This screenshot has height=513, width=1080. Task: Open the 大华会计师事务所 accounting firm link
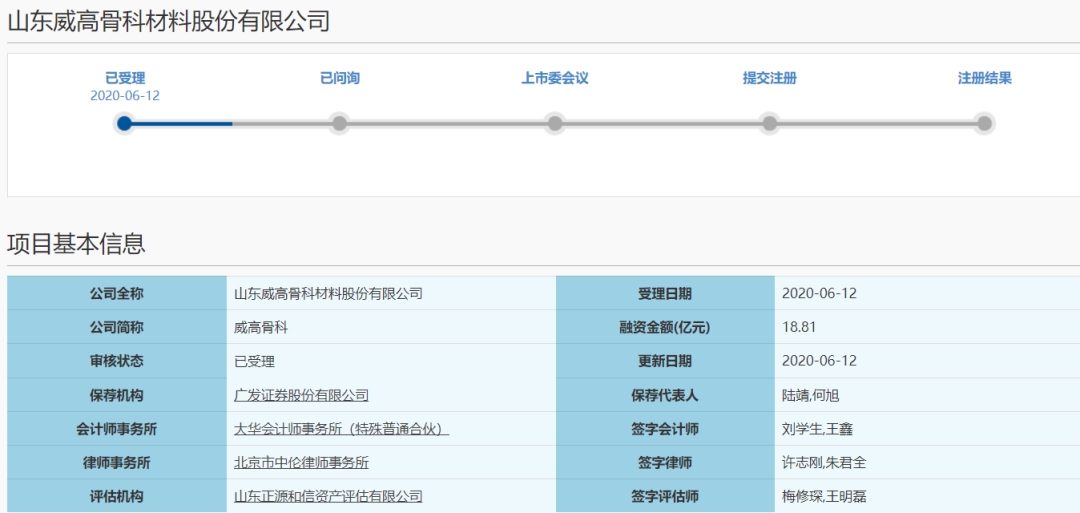coord(341,429)
